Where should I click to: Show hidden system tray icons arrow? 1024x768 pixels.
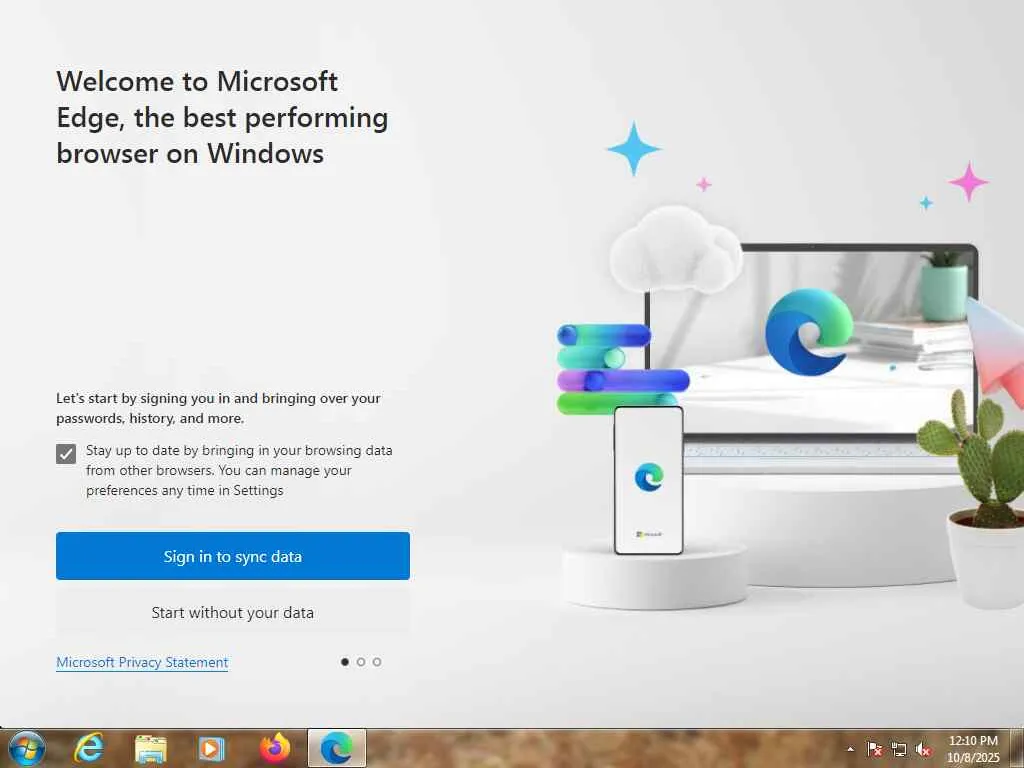point(850,749)
